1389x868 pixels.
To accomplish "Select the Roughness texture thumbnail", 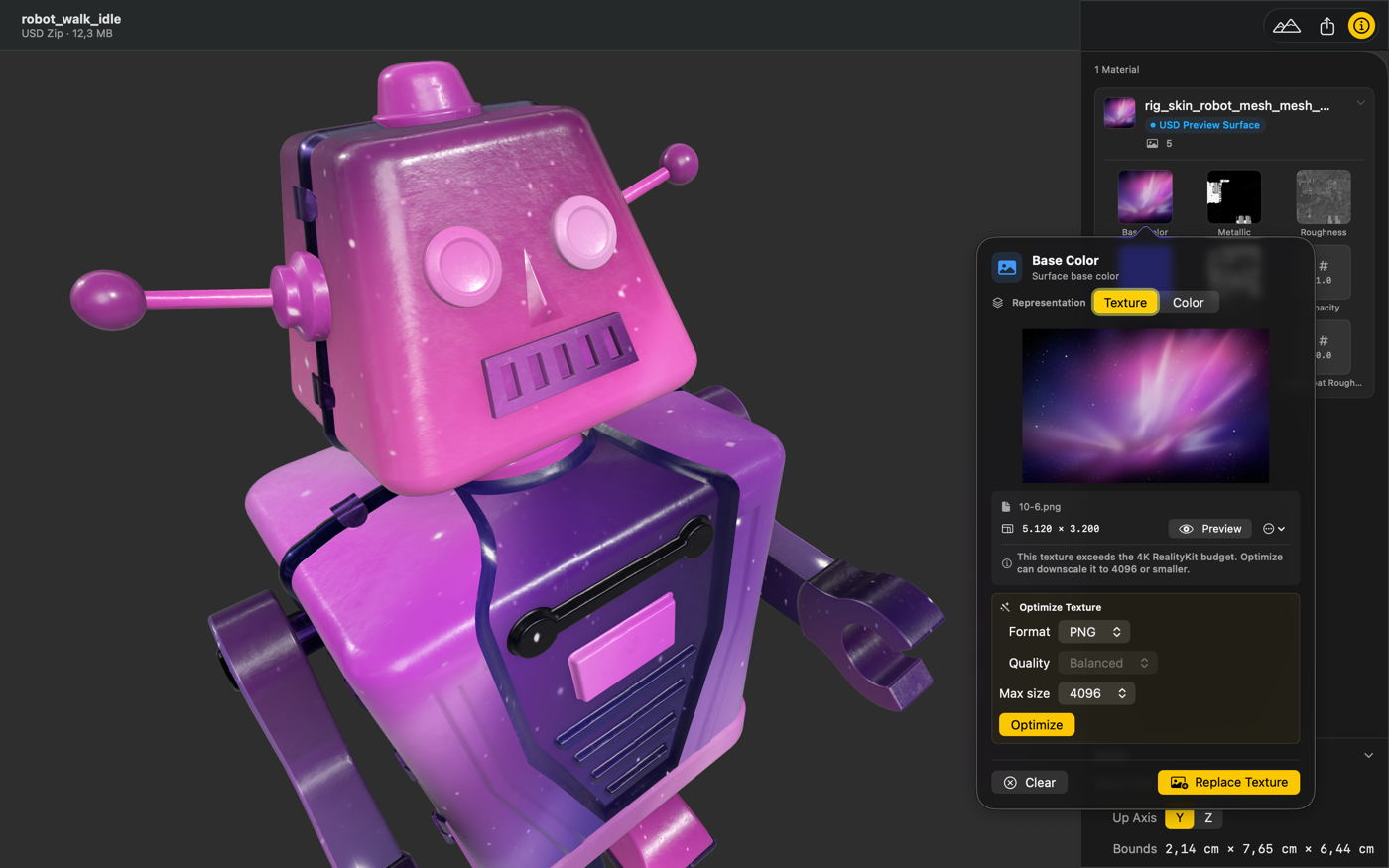I will (x=1323, y=197).
